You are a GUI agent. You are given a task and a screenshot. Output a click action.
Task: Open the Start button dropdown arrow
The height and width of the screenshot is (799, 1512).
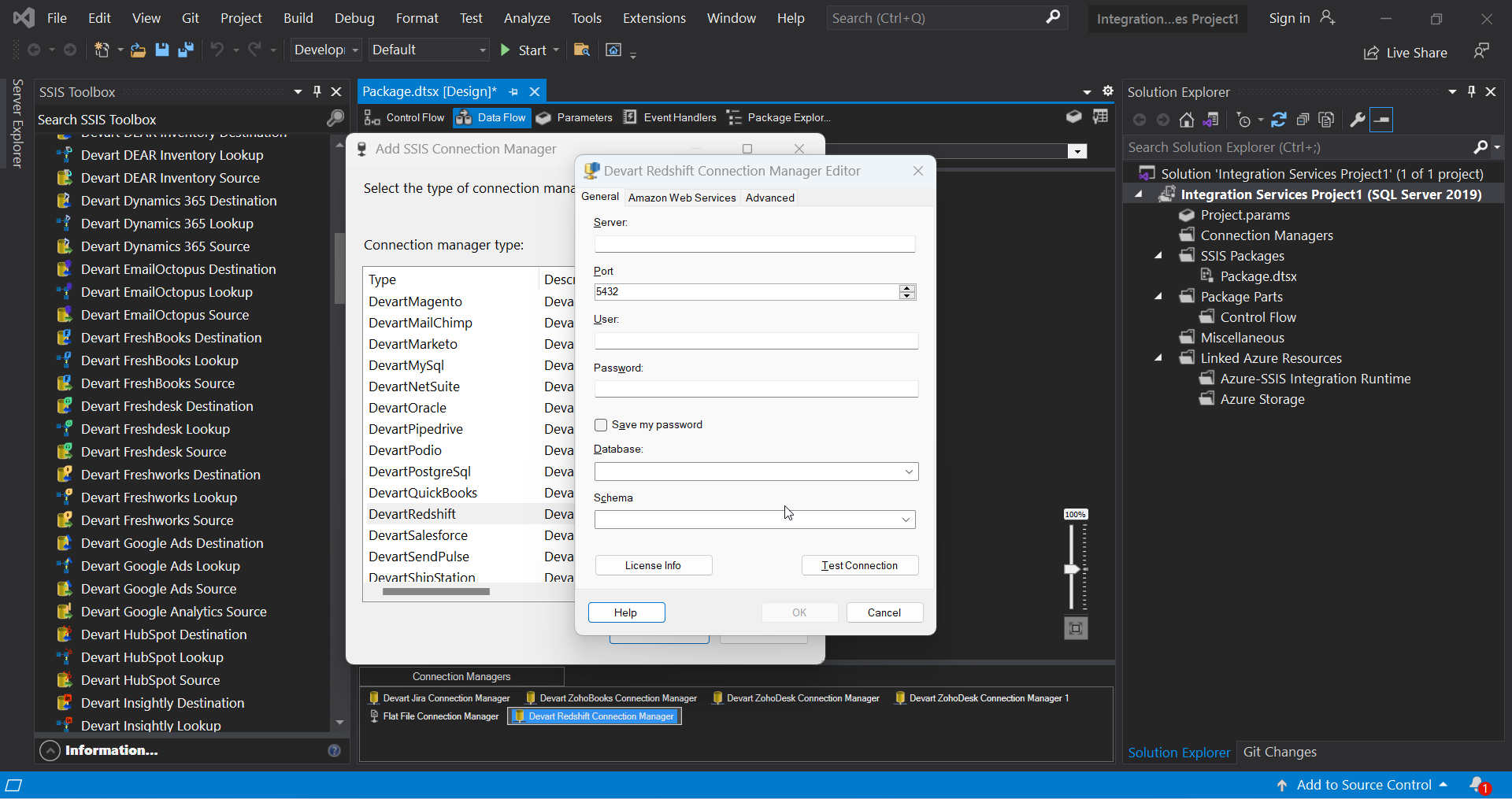(556, 50)
